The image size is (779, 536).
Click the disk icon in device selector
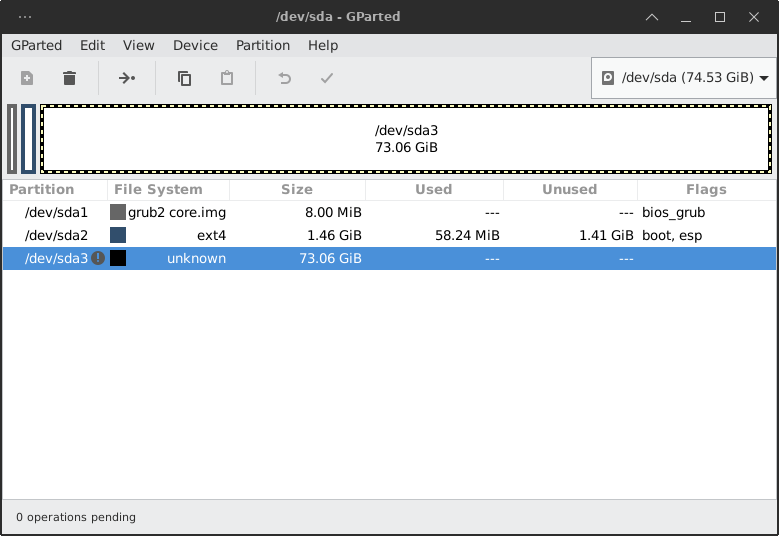point(608,78)
